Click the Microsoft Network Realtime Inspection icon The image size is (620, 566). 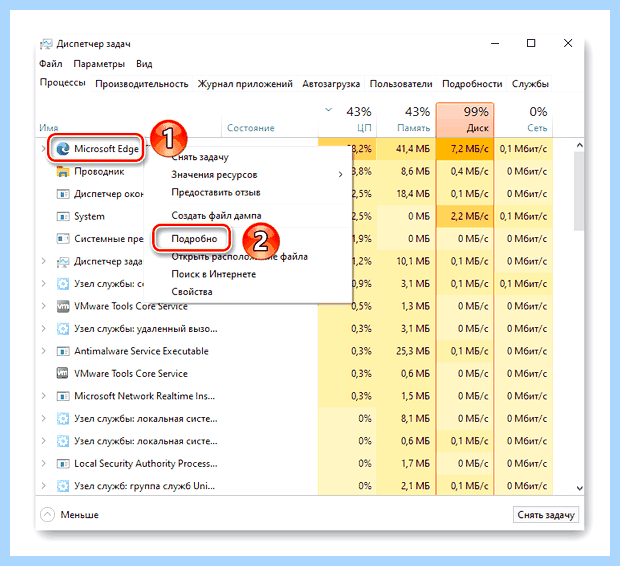[63, 396]
